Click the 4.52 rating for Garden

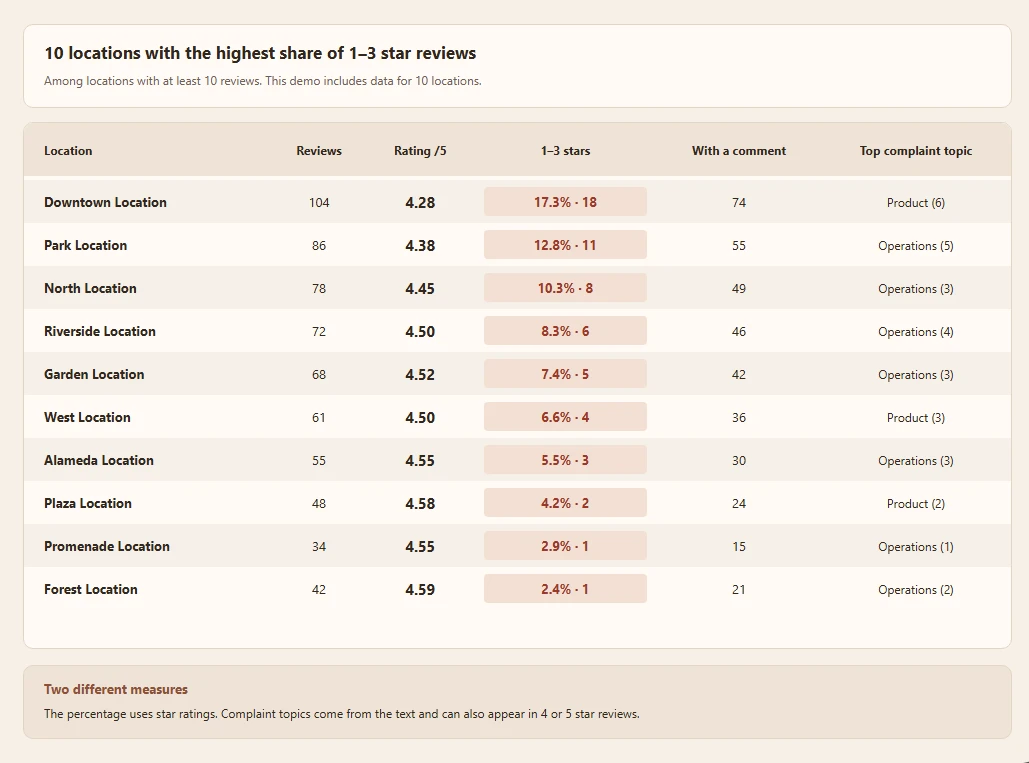420,375
